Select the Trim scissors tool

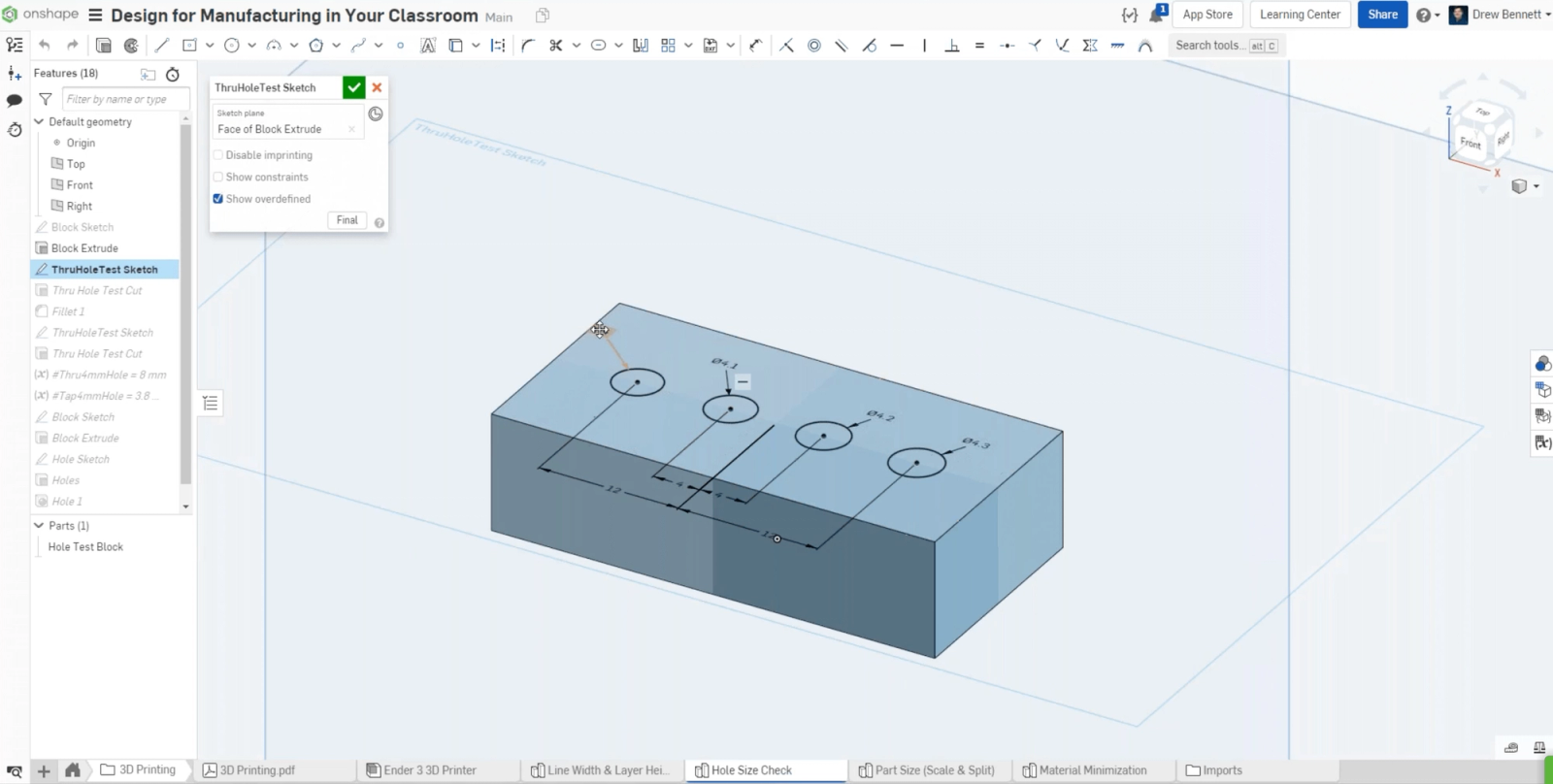point(555,45)
